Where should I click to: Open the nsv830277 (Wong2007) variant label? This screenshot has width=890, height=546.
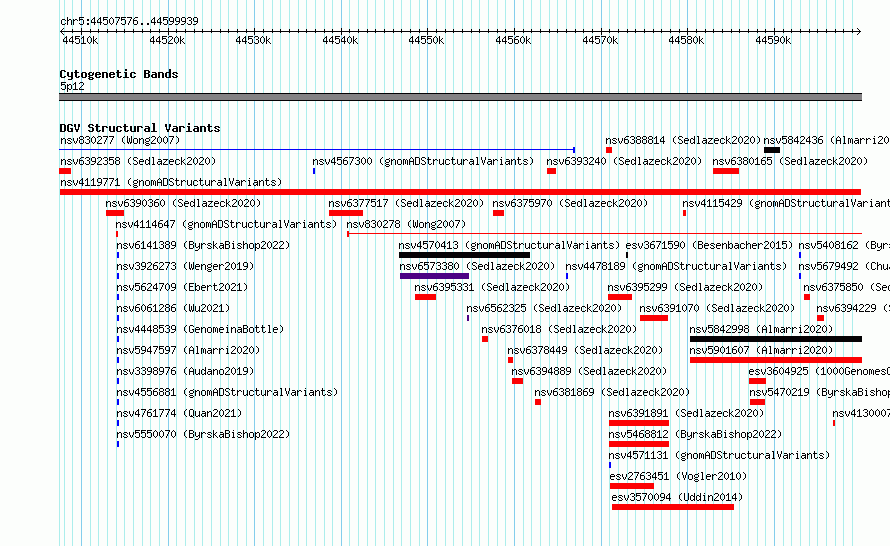(x=120, y=140)
